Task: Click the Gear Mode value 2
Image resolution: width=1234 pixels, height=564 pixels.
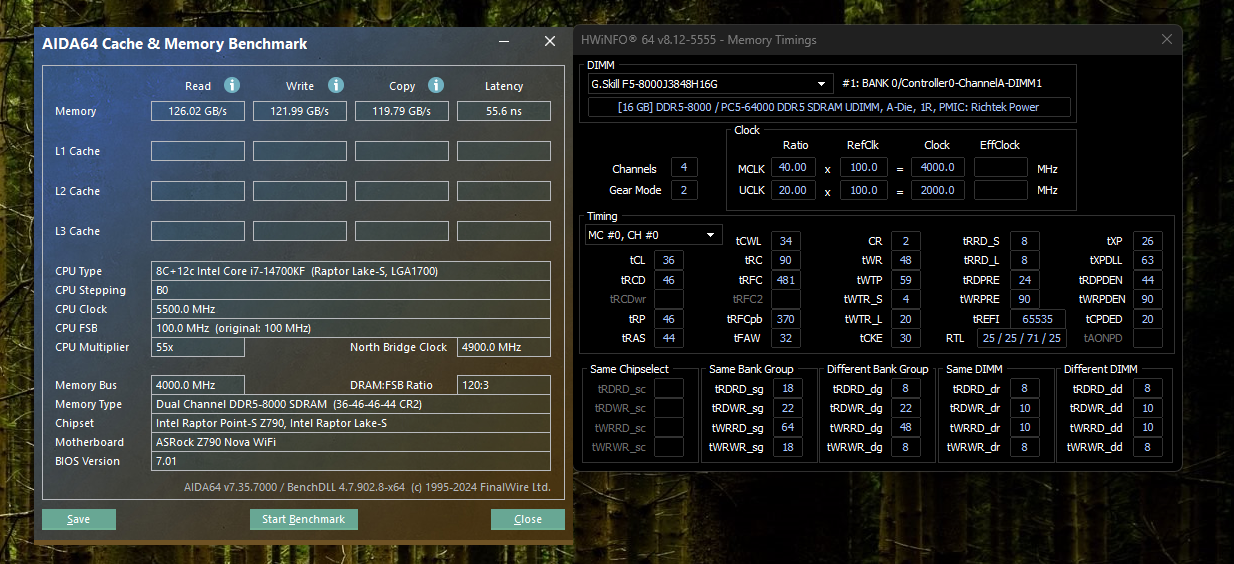Action: (684, 190)
